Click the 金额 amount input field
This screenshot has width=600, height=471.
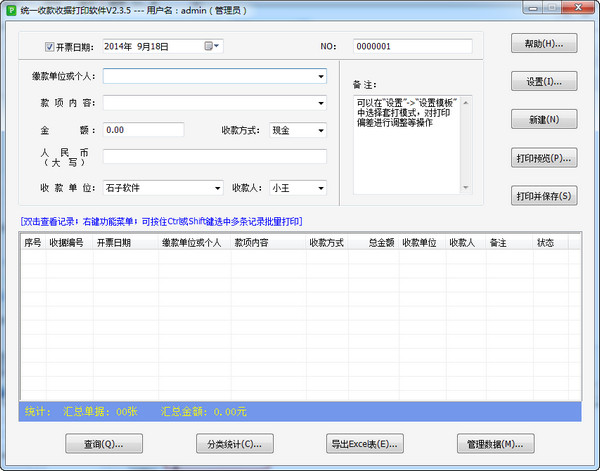click(x=143, y=130)
